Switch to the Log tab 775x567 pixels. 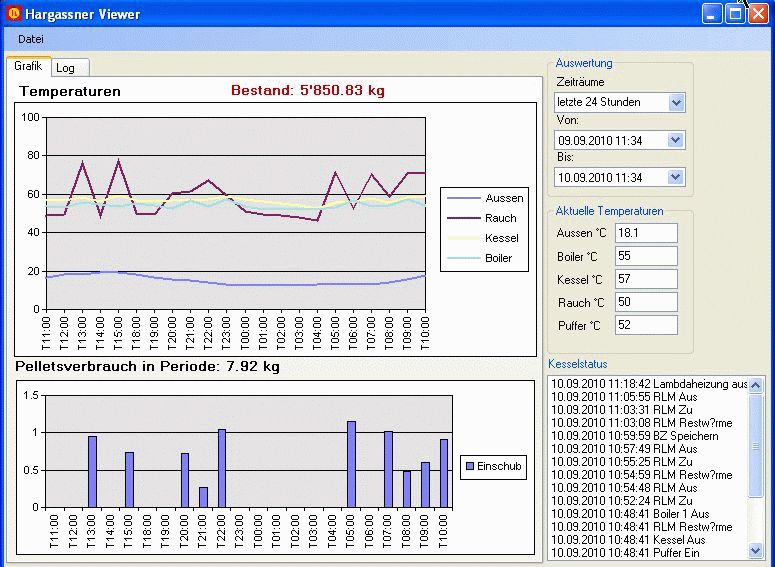[x=66, y=68]
